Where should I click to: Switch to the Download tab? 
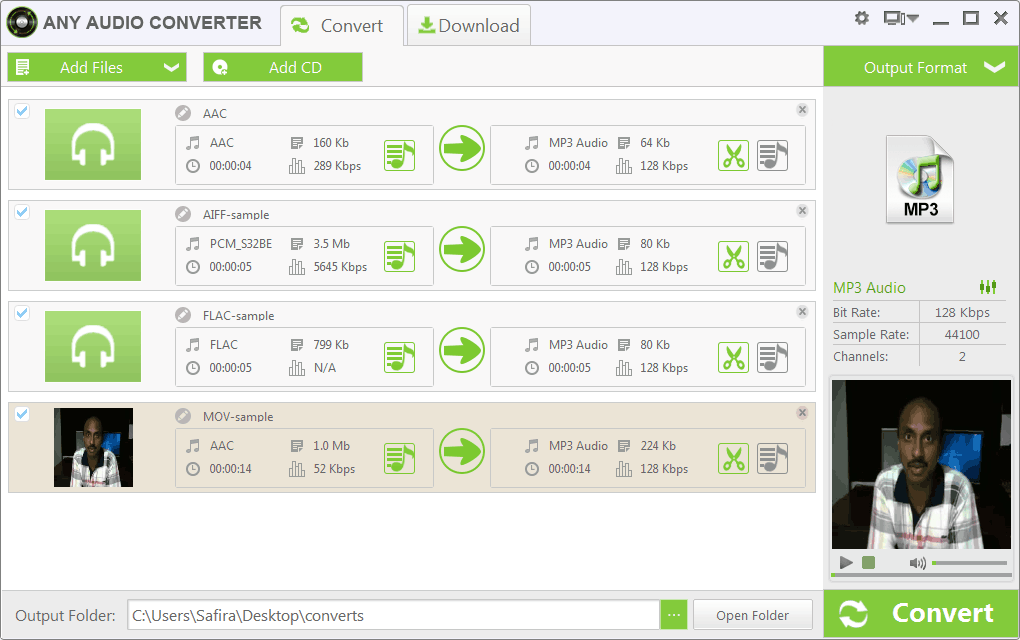[468, 25]
